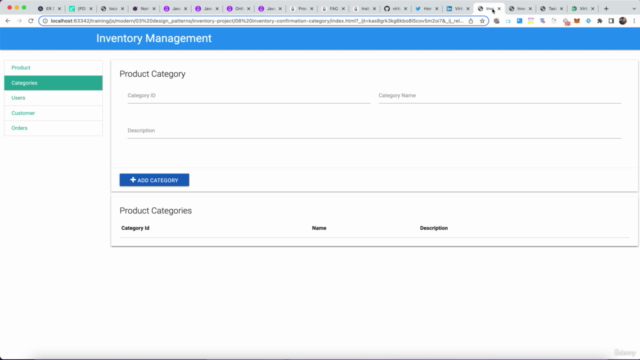Close the Twitter Home tab

tap(436, 9)
